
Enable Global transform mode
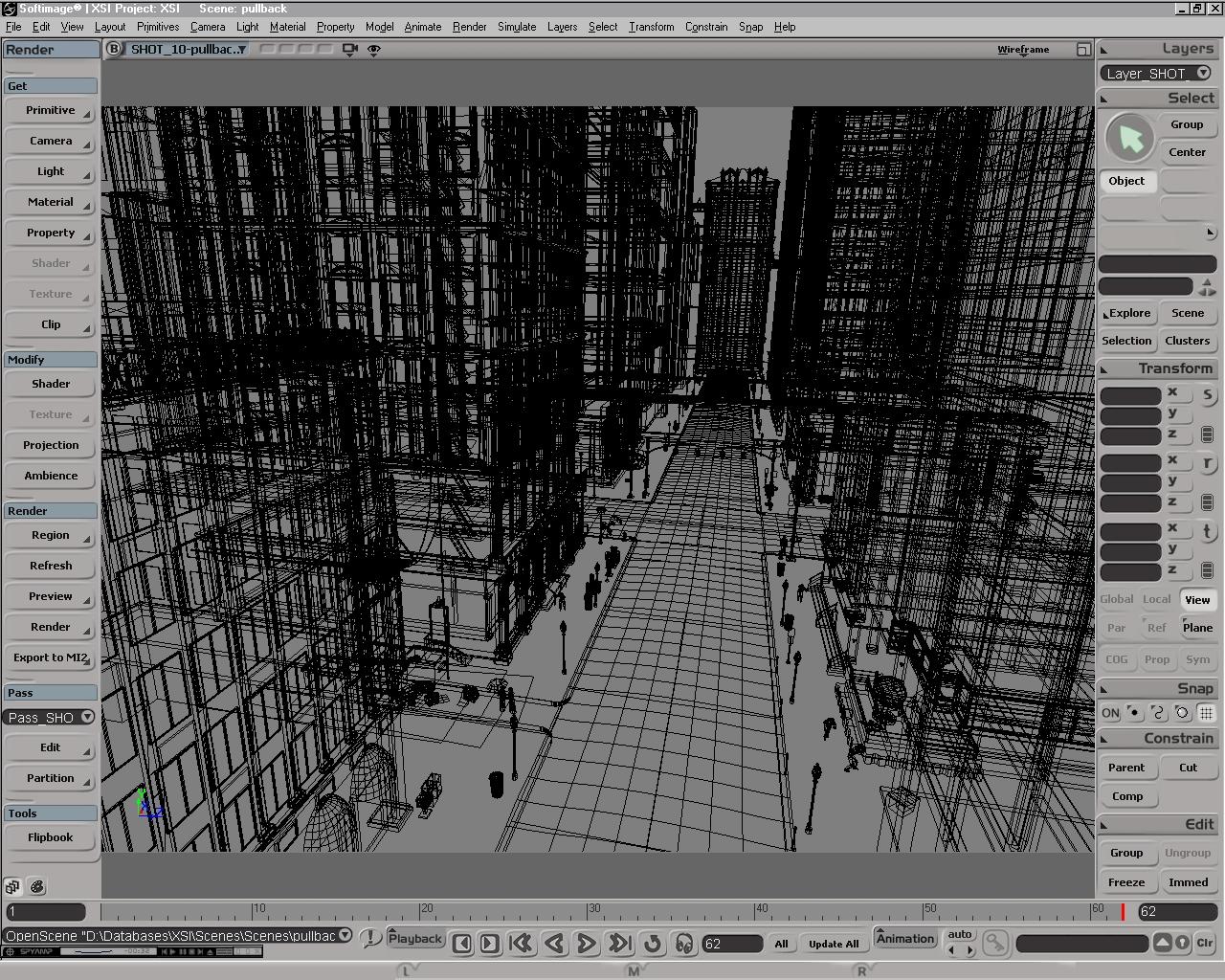click(x=1116, y=599)
